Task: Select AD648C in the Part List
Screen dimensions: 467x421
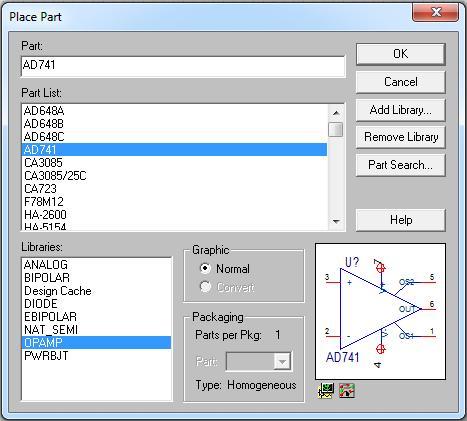Action: pyautogui.click(x=174, y=137)
